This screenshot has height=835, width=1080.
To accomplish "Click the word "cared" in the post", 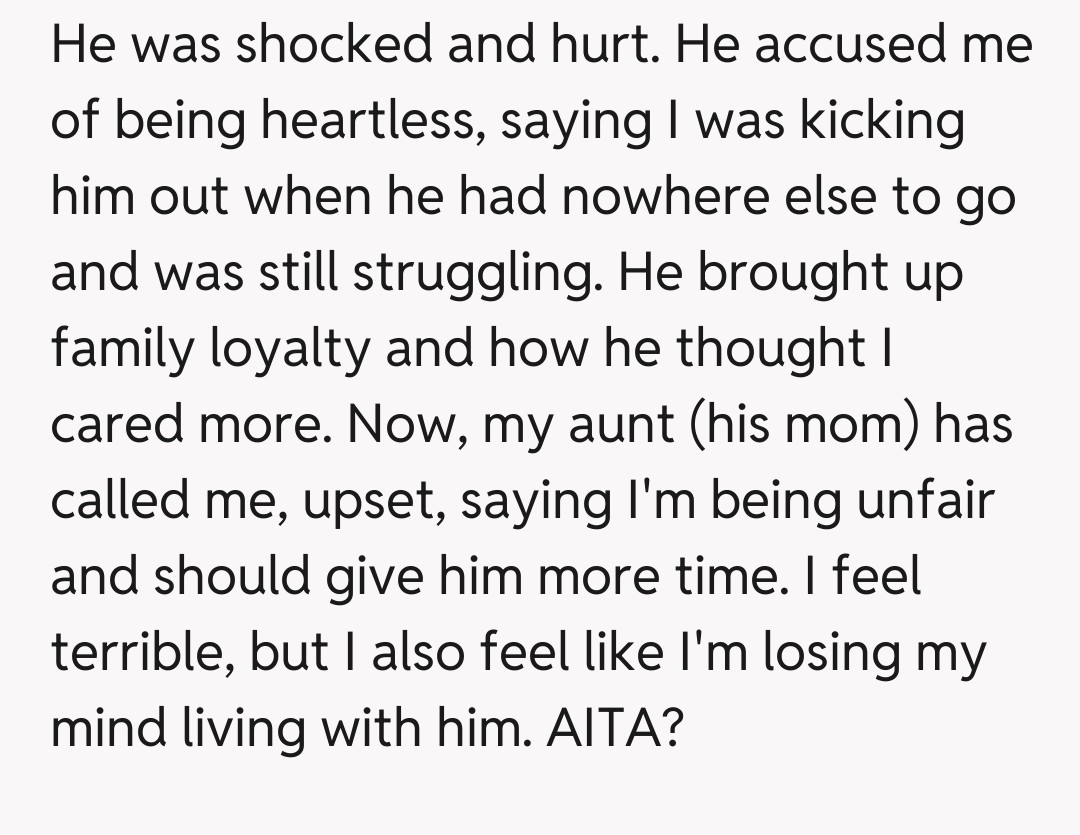I will (x=118, y=425).
